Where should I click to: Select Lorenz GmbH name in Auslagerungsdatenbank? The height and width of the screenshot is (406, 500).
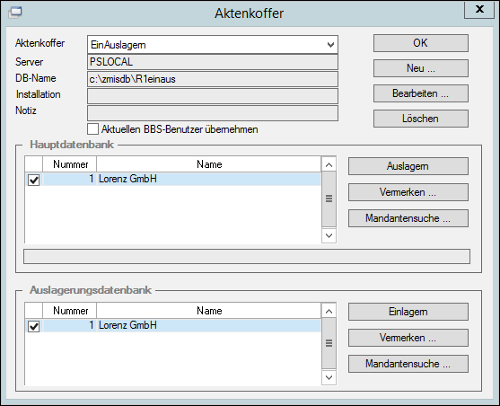click(x=128, y=325)
